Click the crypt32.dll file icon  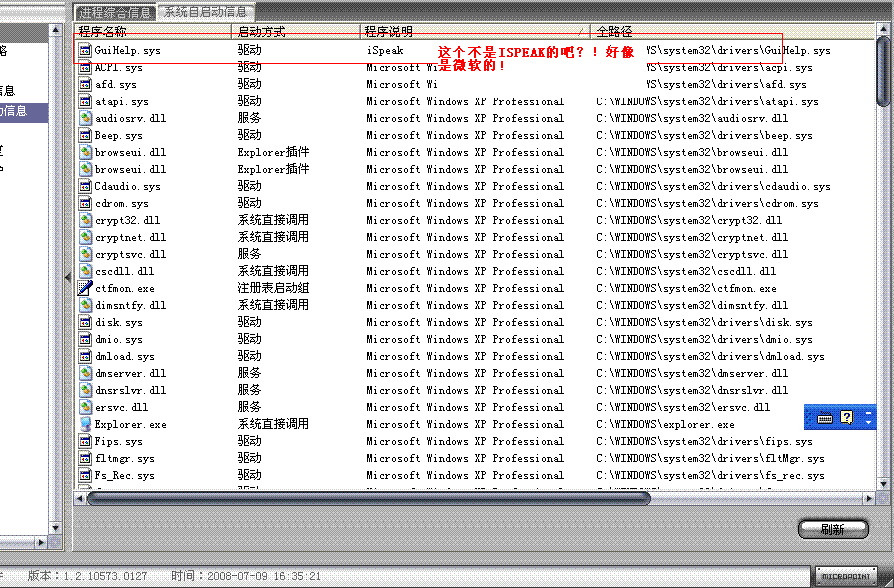[86, 220]
